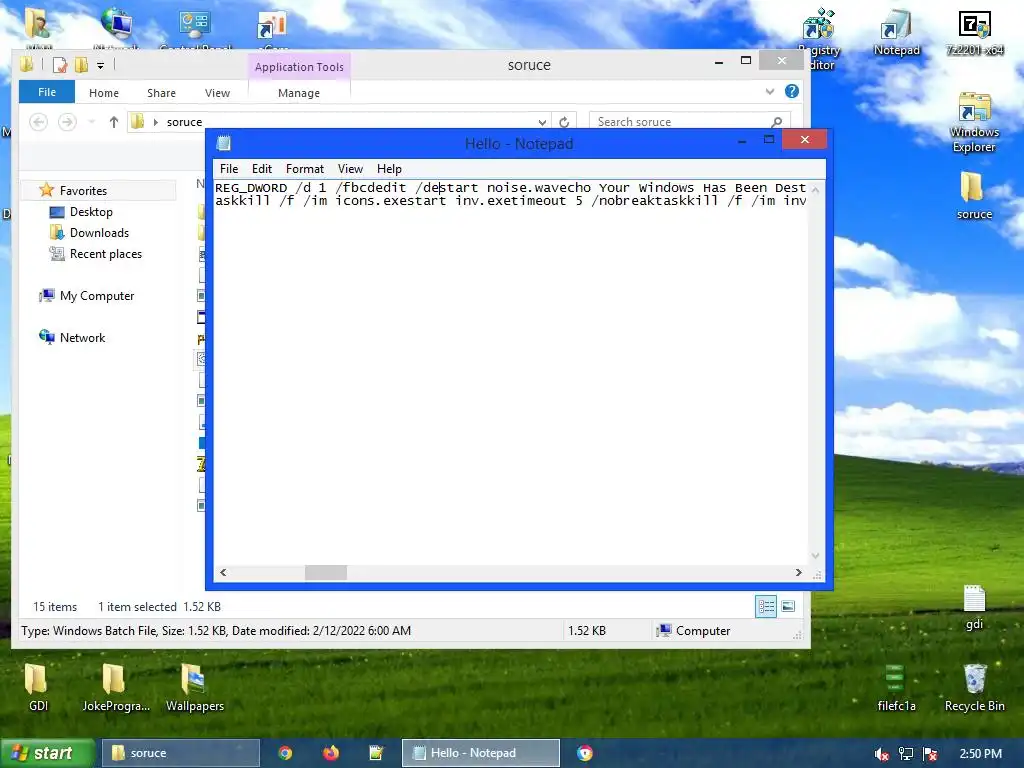Click Notepad horizontal scrollbar thumb
Screen dimensions: 1024x768
[x=326, y=573]
